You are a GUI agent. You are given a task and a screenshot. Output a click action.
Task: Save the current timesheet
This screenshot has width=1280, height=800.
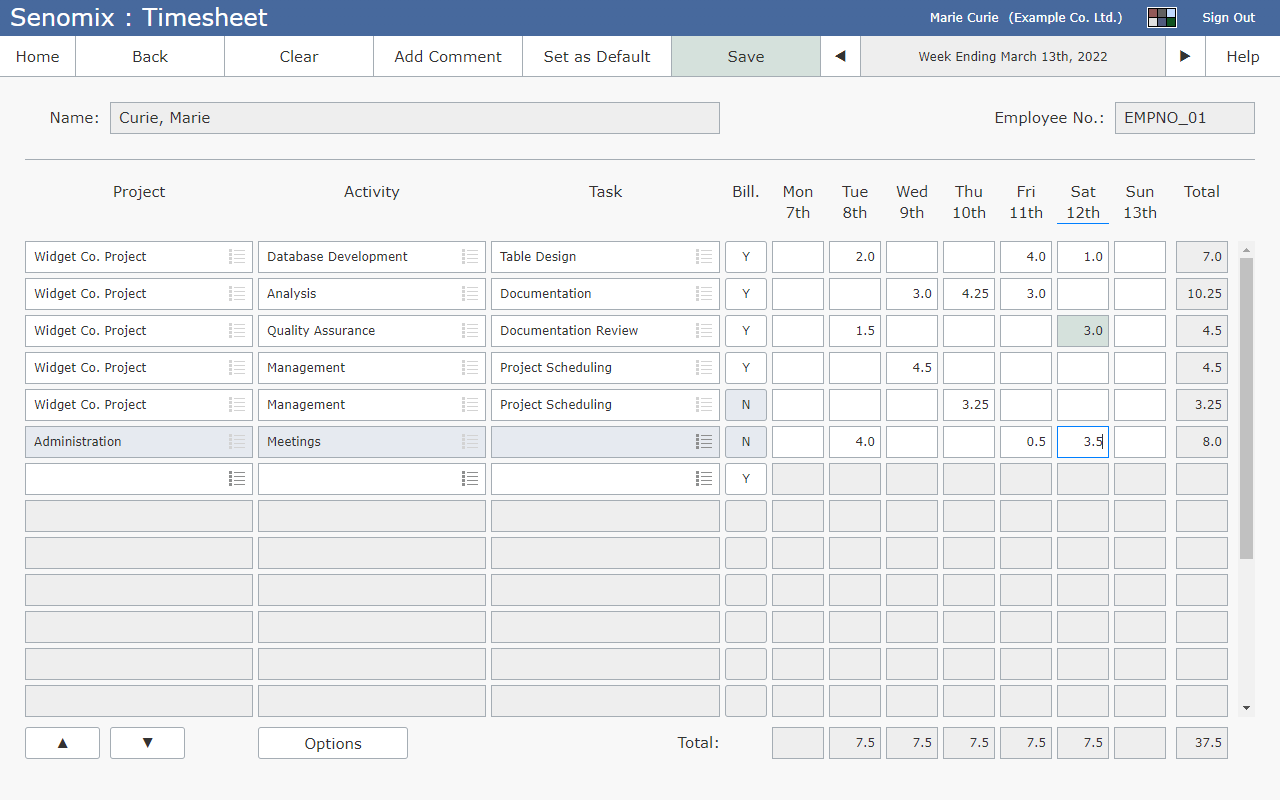(x=745, y=56)
